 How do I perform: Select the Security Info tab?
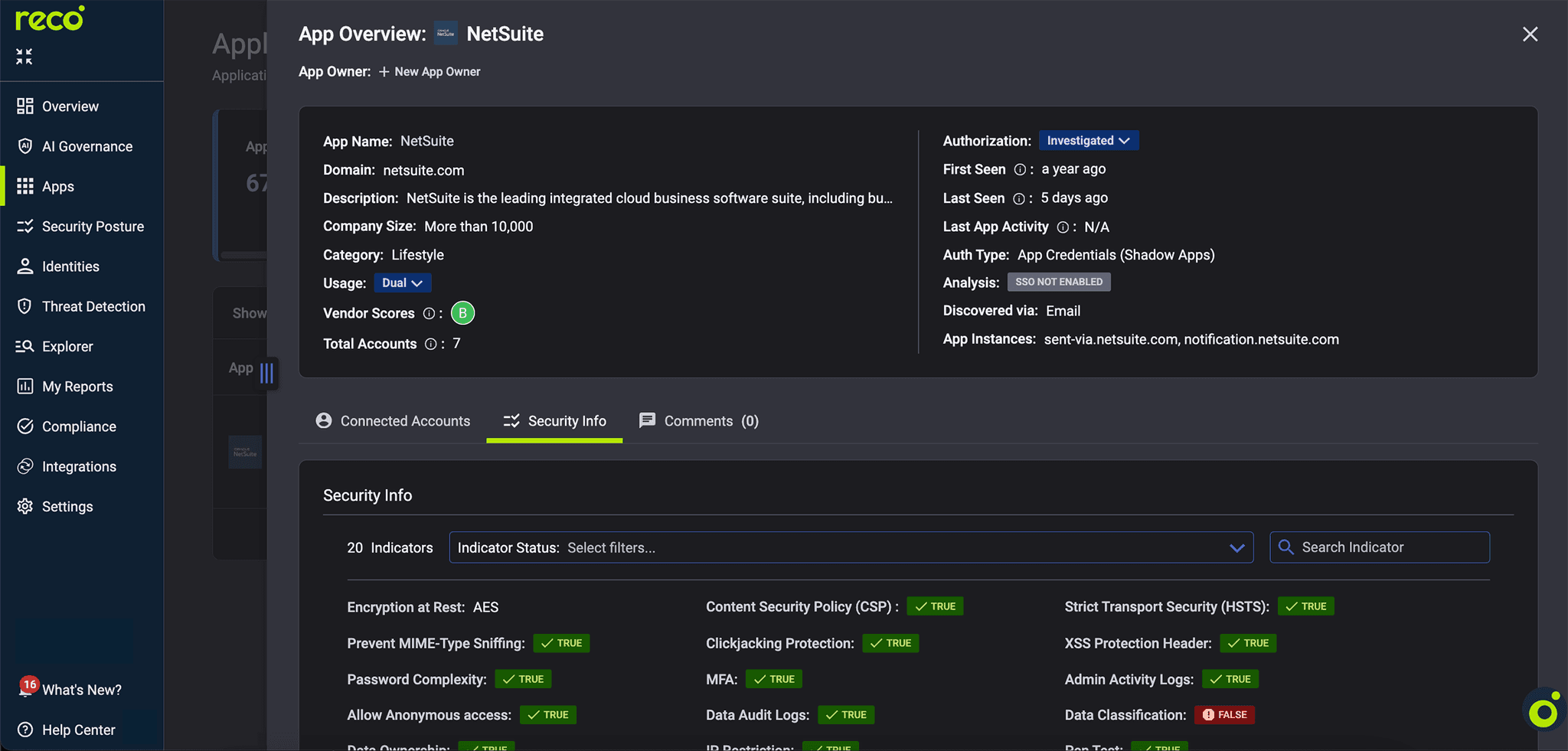pyautogui.click(x=554, y=421)
